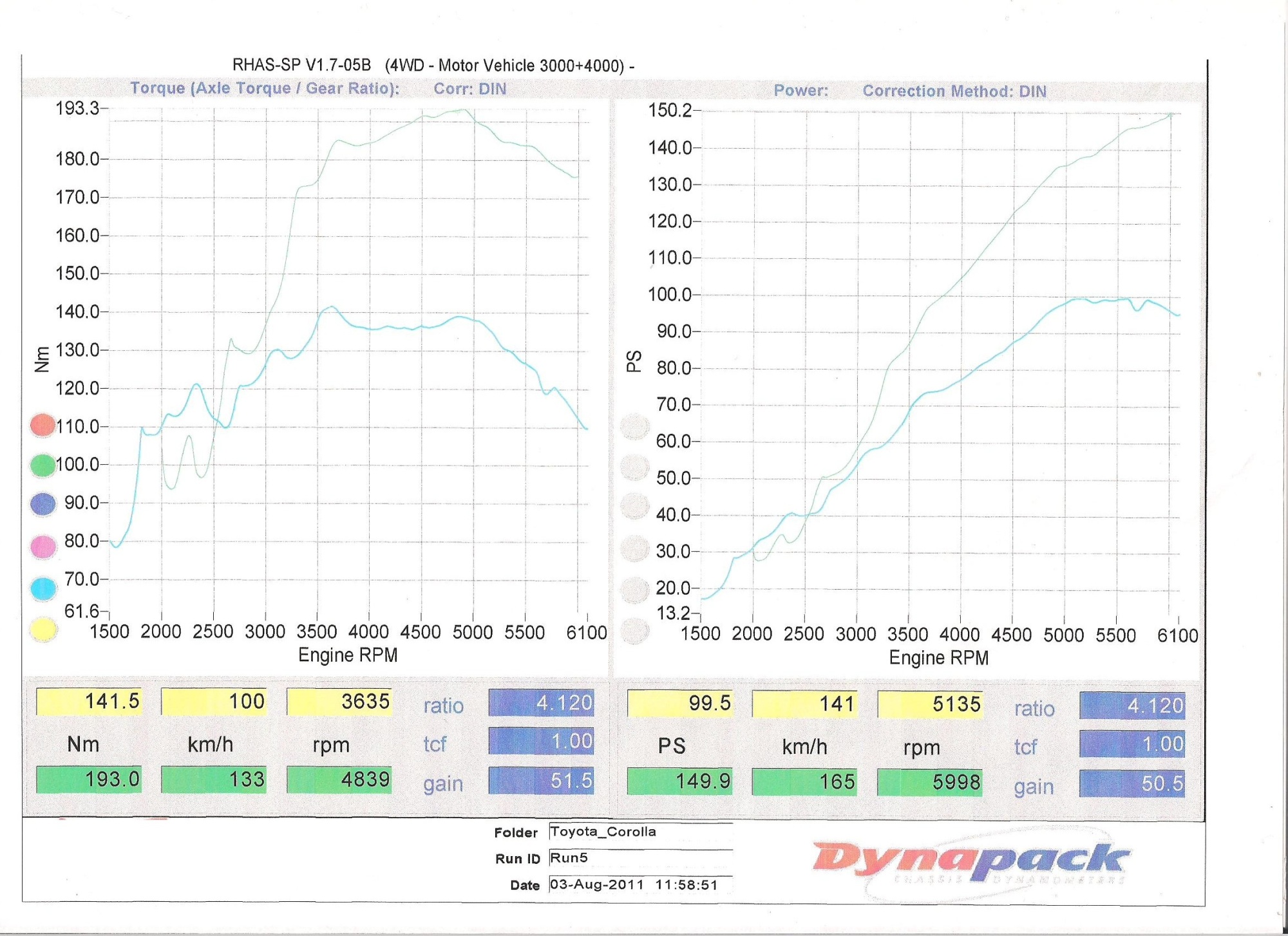Click the cyan run color circle

43,588
